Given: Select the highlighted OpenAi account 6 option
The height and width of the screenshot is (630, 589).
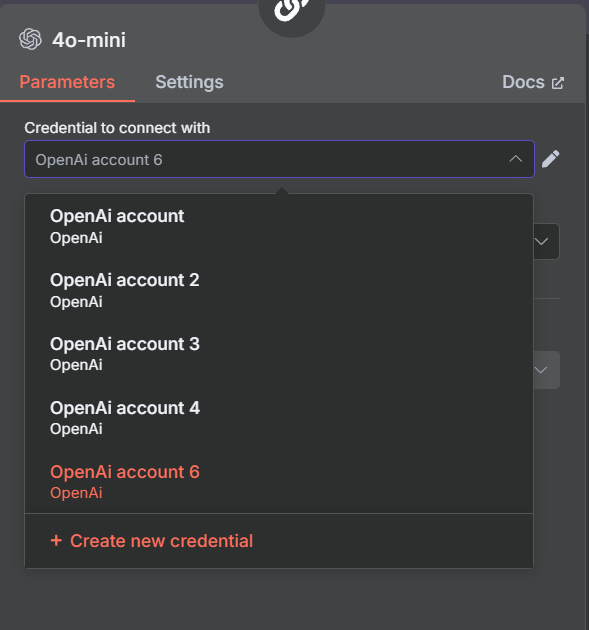Looking at the screenshot, I should coord(279,482).
